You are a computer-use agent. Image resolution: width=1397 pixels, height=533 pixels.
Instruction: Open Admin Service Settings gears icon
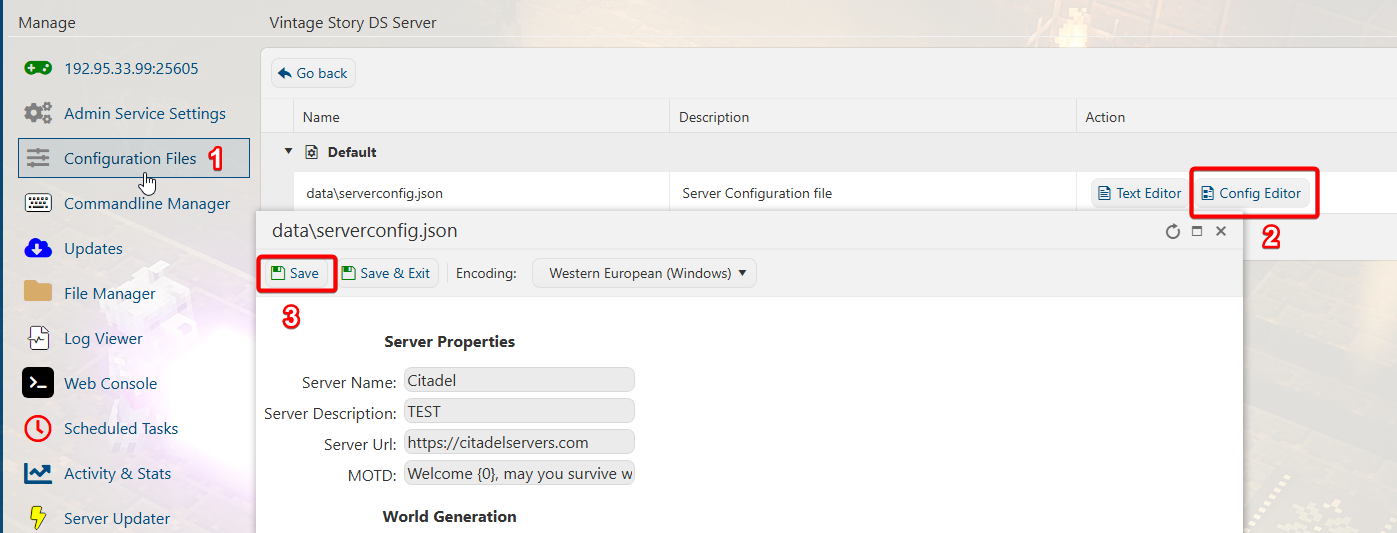[x=38, y=113]
